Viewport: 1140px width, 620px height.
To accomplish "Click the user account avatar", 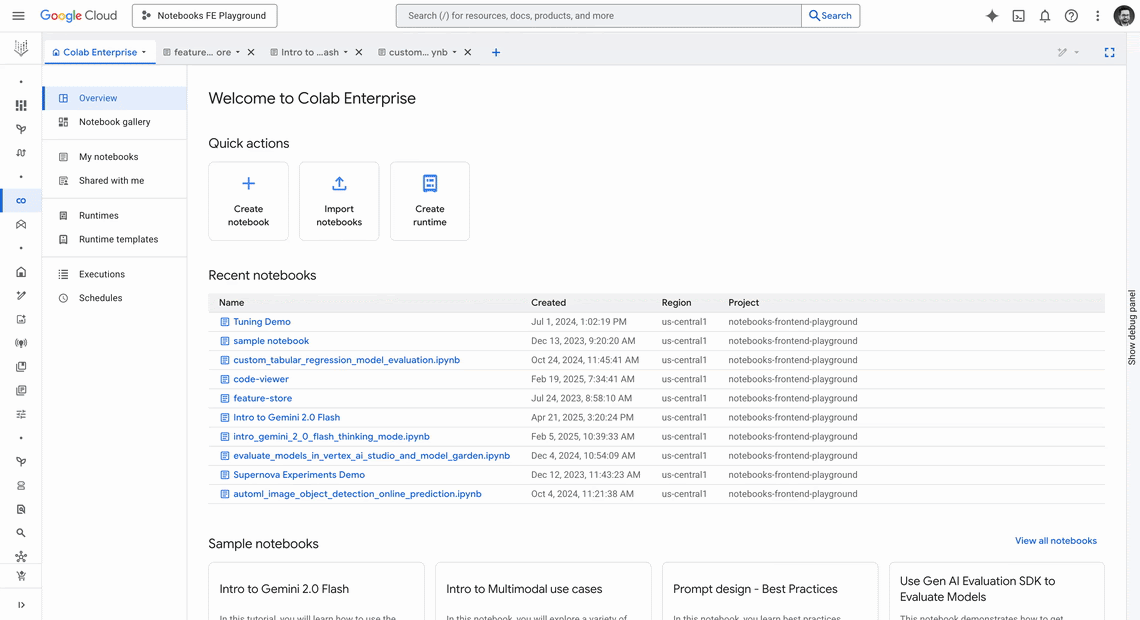I will (1123, 15).
